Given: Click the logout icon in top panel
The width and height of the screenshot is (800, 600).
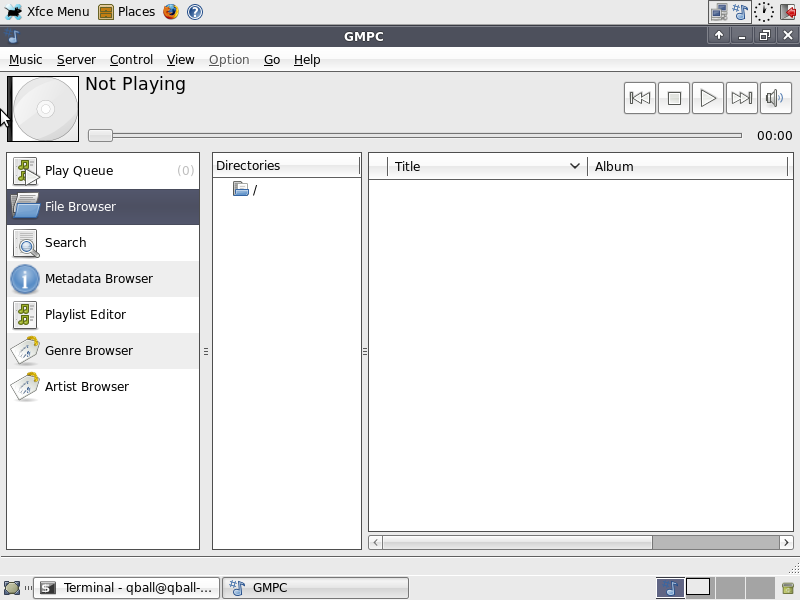Looking at the screenshot, I should (x=788, y=12).
